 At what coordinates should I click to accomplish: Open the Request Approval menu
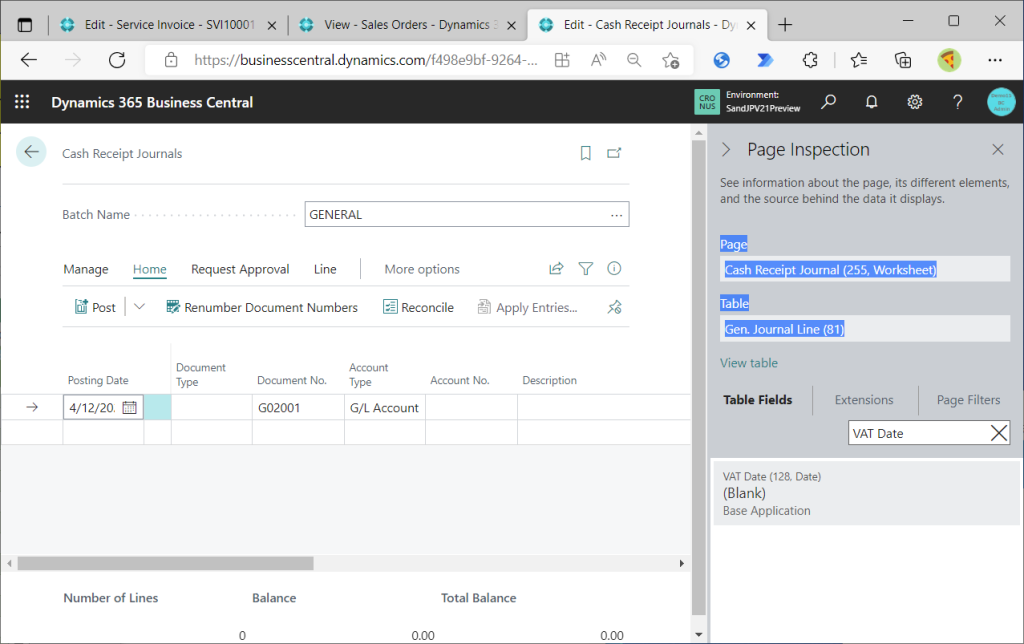pyautogui.click(x=240, y=269)
